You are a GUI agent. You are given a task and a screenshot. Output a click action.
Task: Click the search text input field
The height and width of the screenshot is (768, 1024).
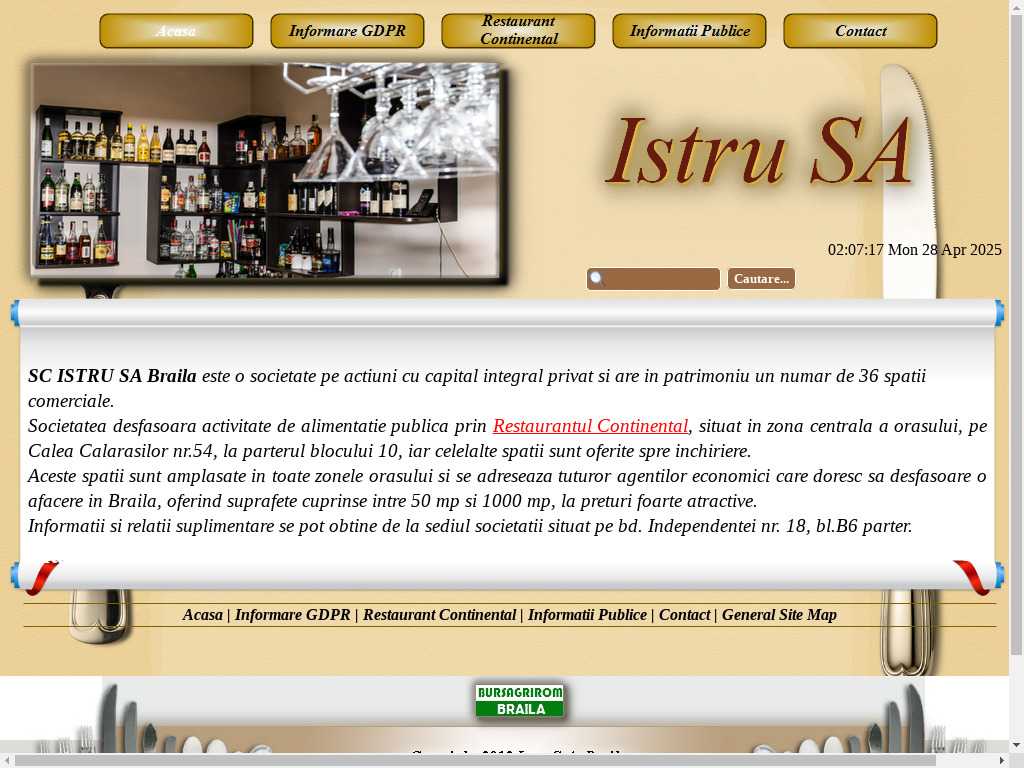(653, 279)
